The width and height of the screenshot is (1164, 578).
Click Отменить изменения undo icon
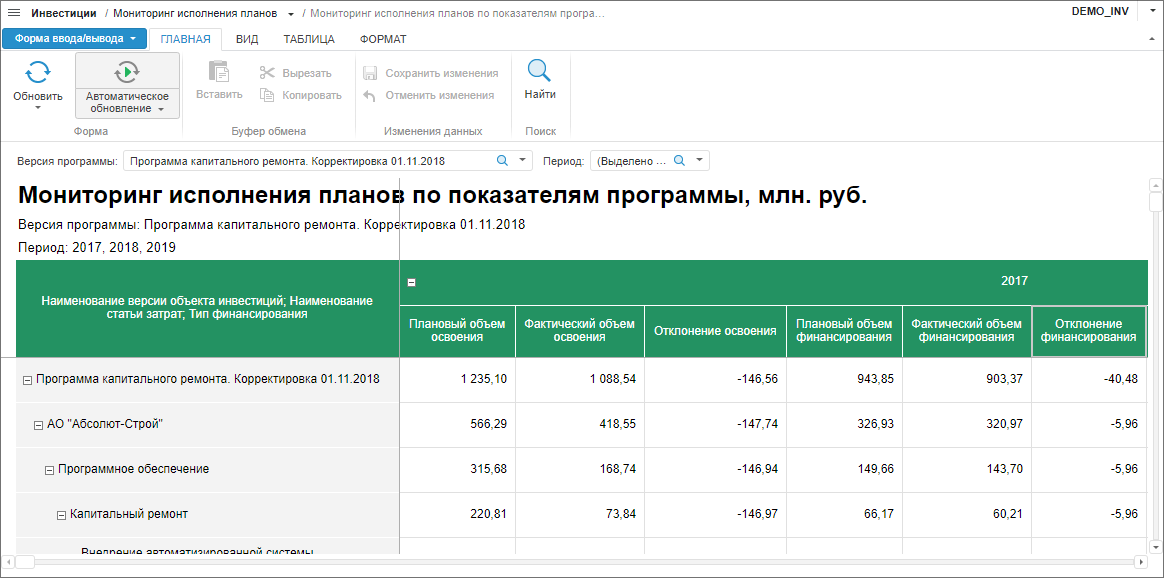pyautogui.click(x=369, y=95)
